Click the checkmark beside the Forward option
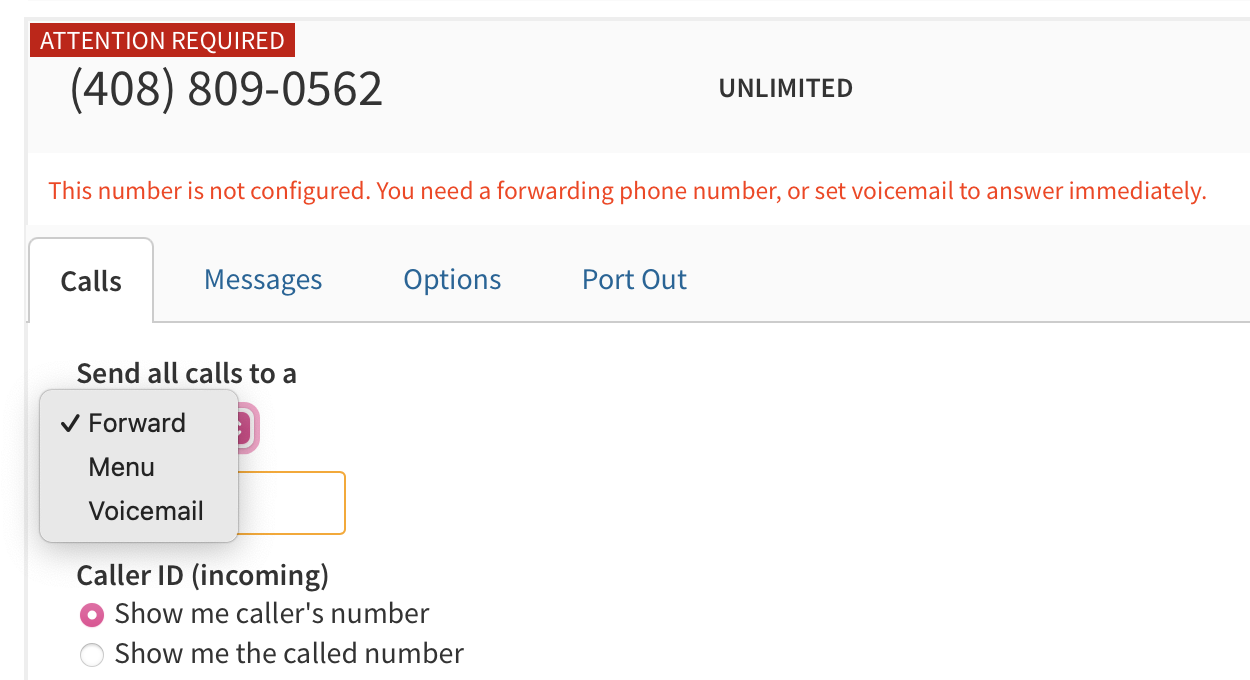1250x680 pixels. click(x=69, y=423)
